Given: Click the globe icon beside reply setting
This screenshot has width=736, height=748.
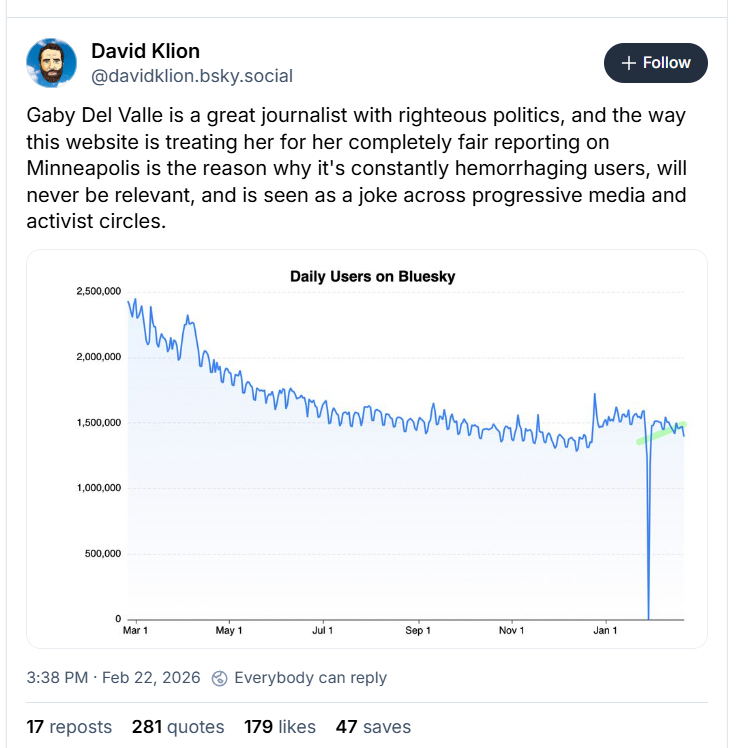Looking at the screenshot, I should (x=221, y=678).
